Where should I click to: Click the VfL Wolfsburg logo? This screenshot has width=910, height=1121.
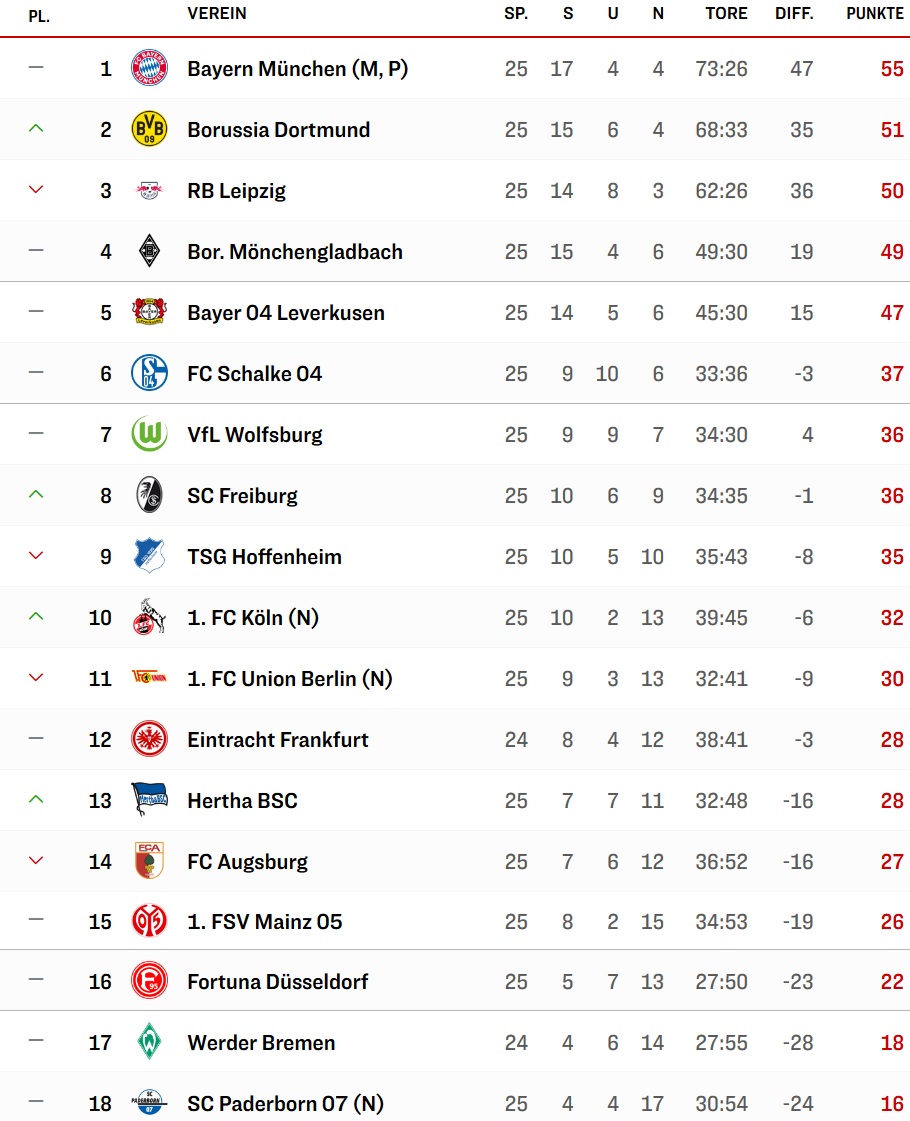pyautogui.click(x=150, y=434)
